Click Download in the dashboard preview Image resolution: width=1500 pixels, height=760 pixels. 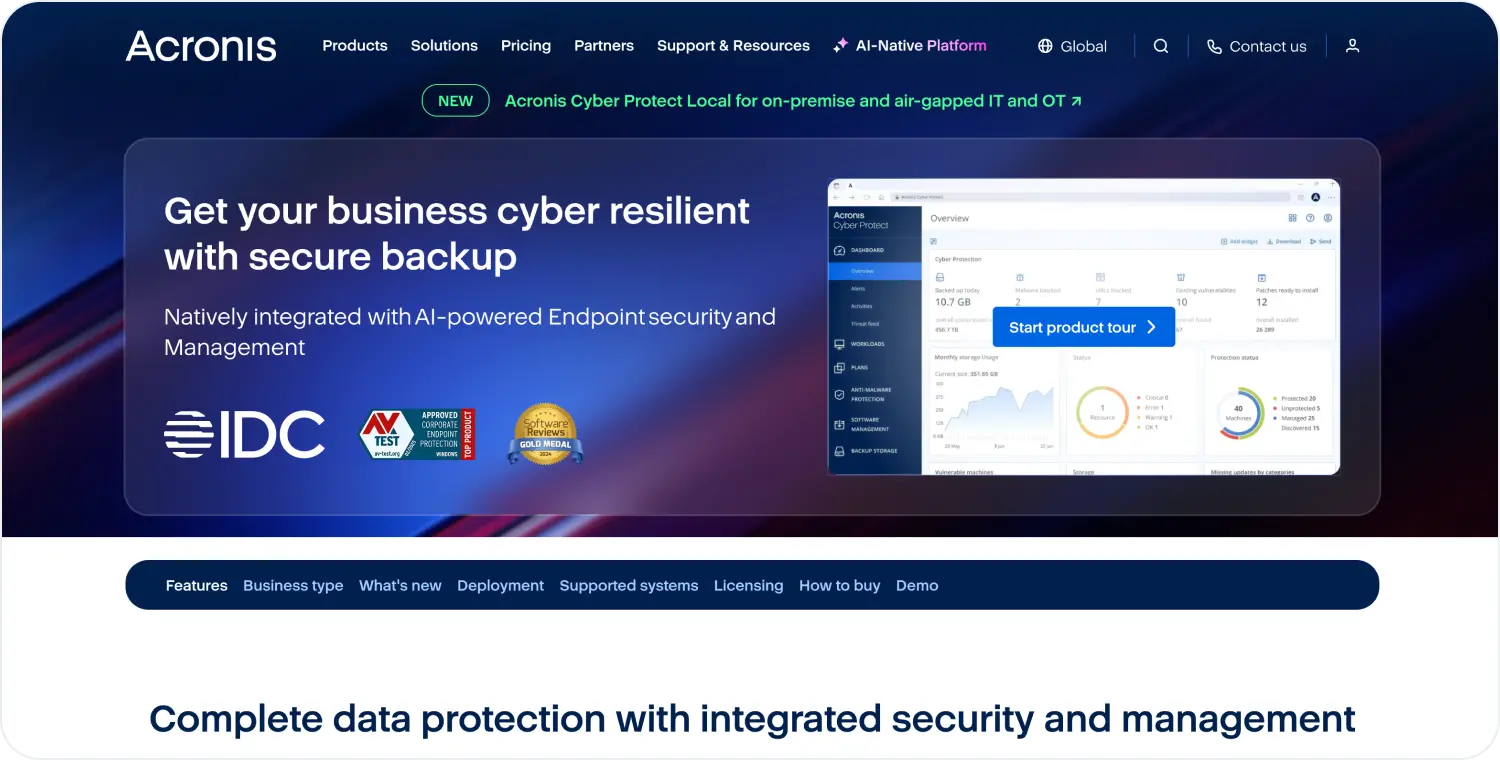[x=1284, y=242]
